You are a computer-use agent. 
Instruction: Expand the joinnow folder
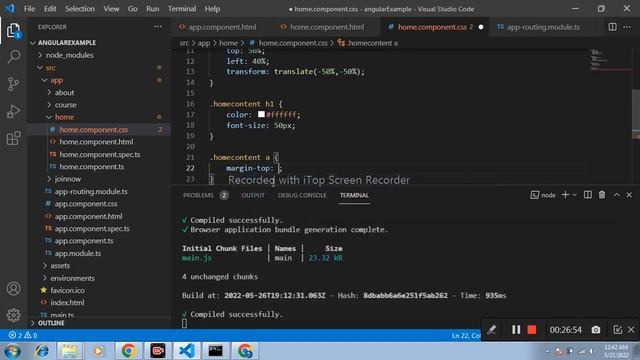tap(49, 179)
